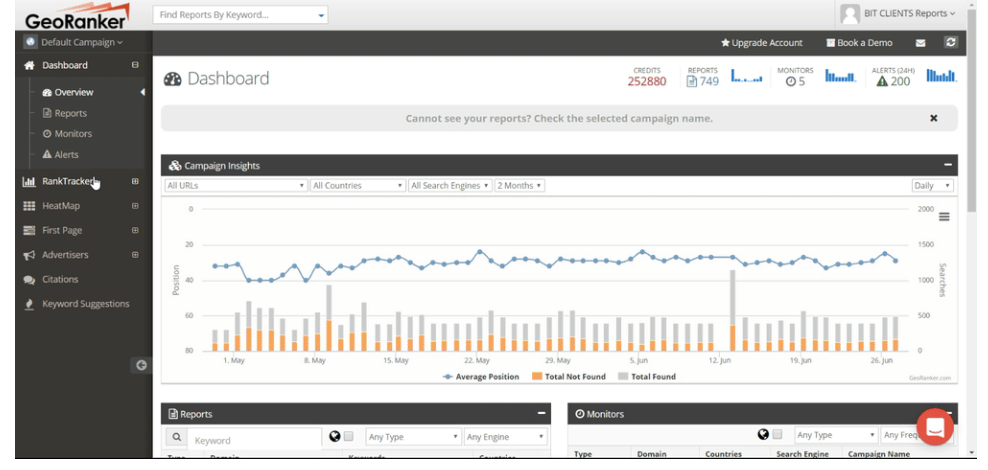Click the refresh icon in top bar

click(950, 43)
